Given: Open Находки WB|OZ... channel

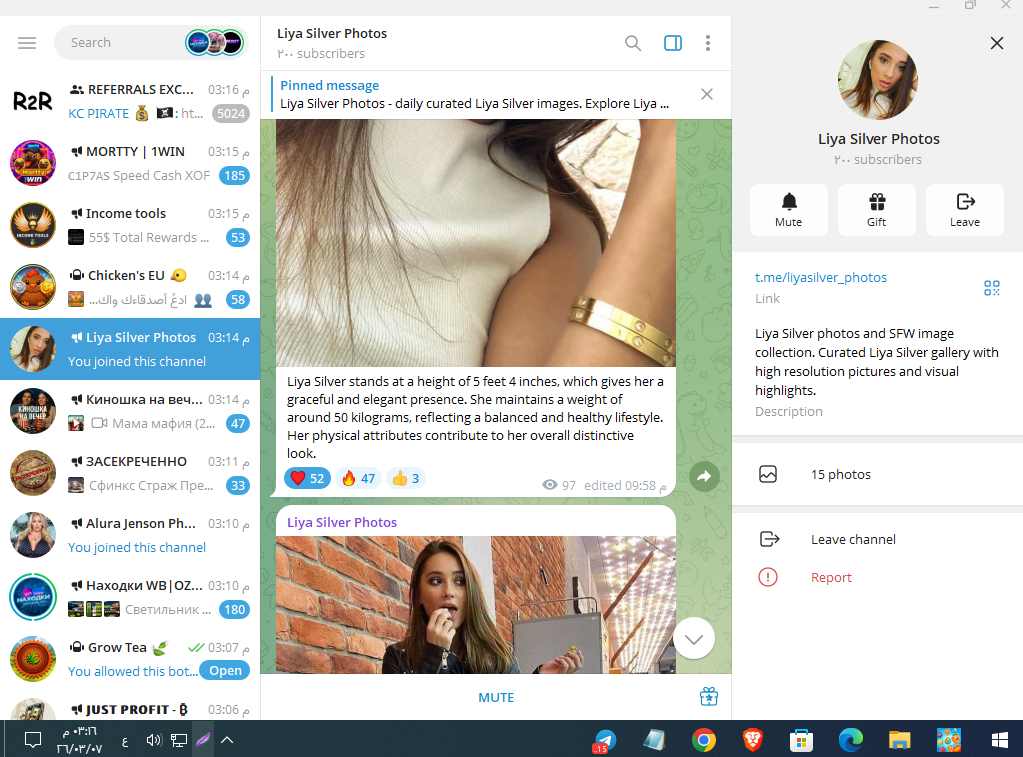Looking at the screenshot, I should point(130,597).
